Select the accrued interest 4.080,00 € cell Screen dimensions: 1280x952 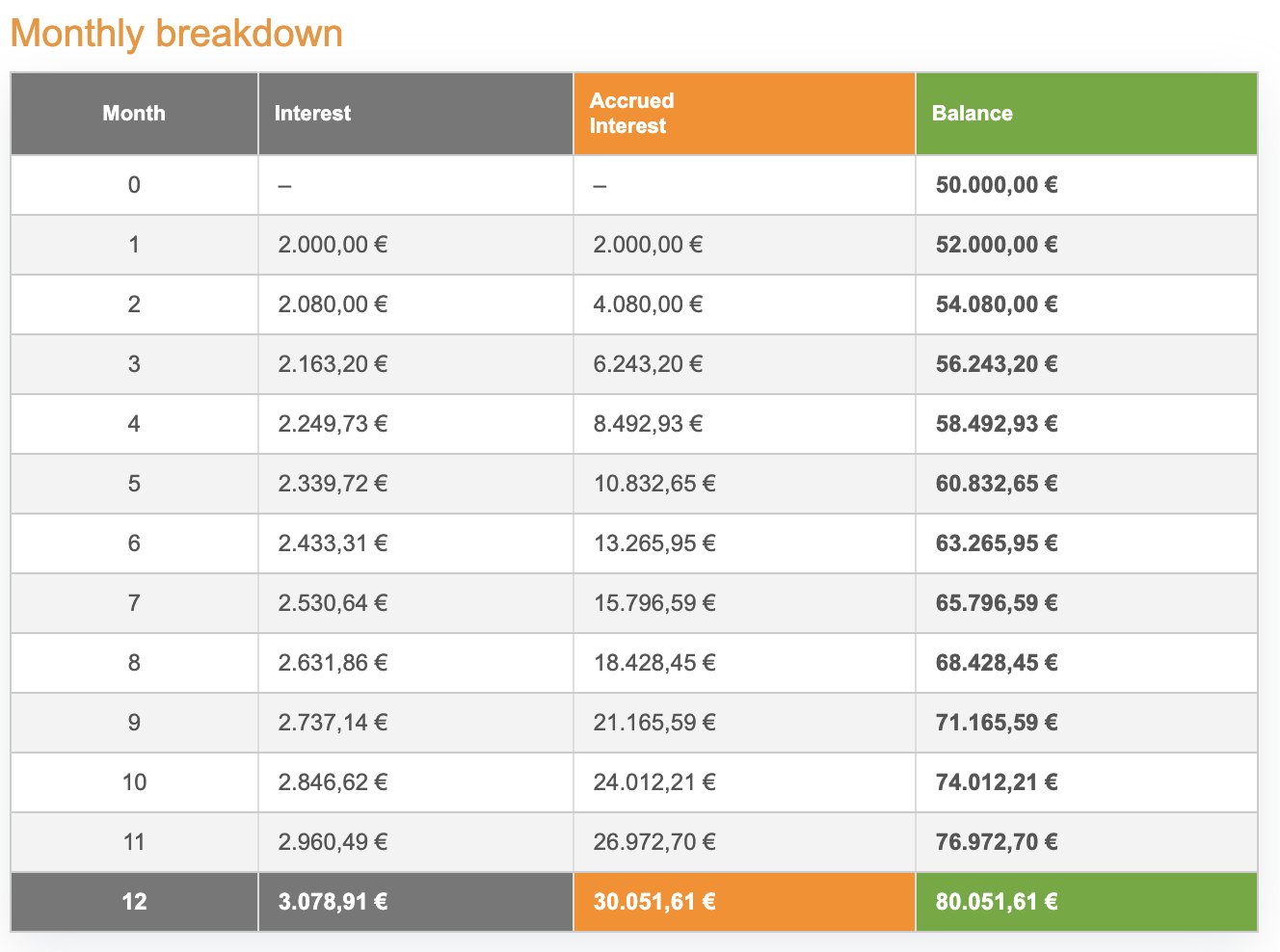click(648, 304)
